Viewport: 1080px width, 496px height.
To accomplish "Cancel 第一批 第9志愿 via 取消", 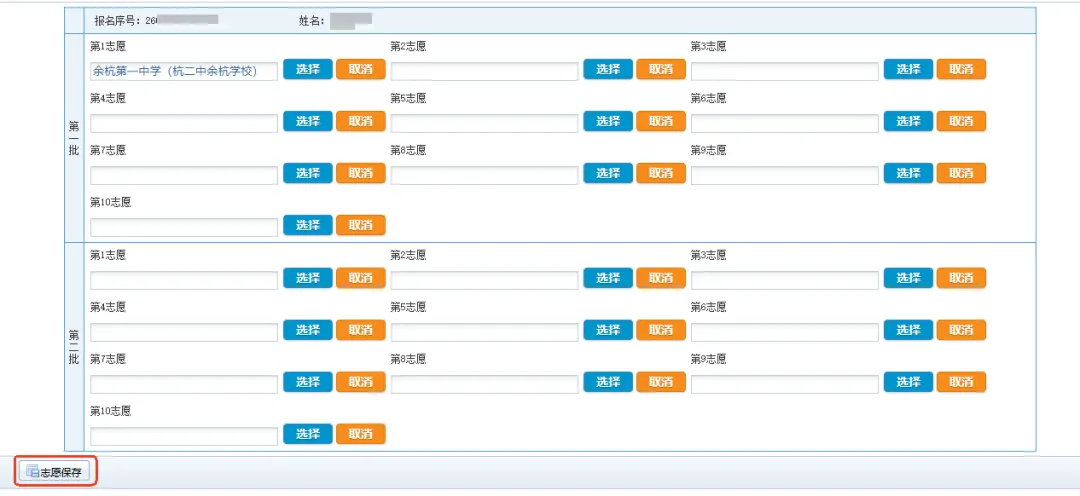I will click(x=961, y=174).
